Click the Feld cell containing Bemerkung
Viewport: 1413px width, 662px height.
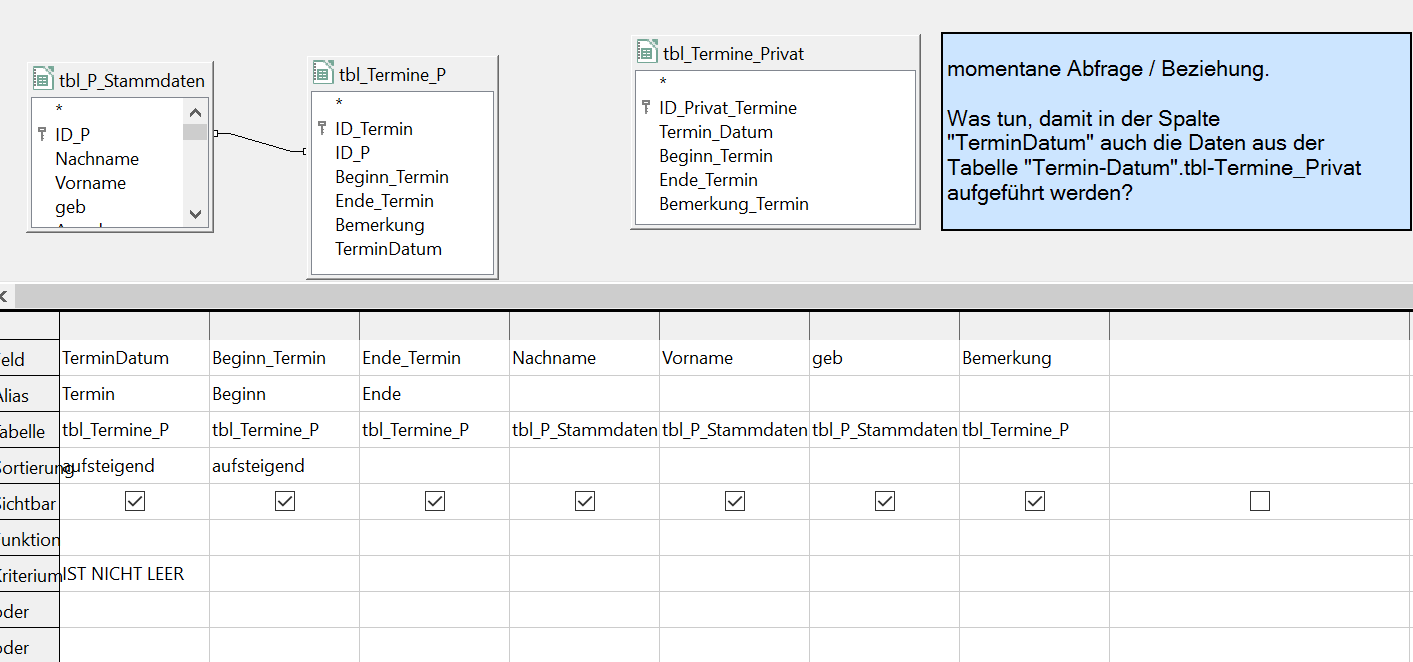tap(1035, 358)
